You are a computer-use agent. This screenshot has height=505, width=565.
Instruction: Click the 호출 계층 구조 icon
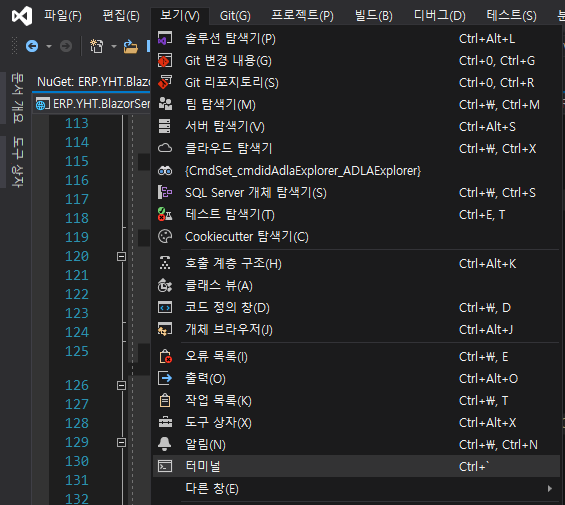point(165,263)
